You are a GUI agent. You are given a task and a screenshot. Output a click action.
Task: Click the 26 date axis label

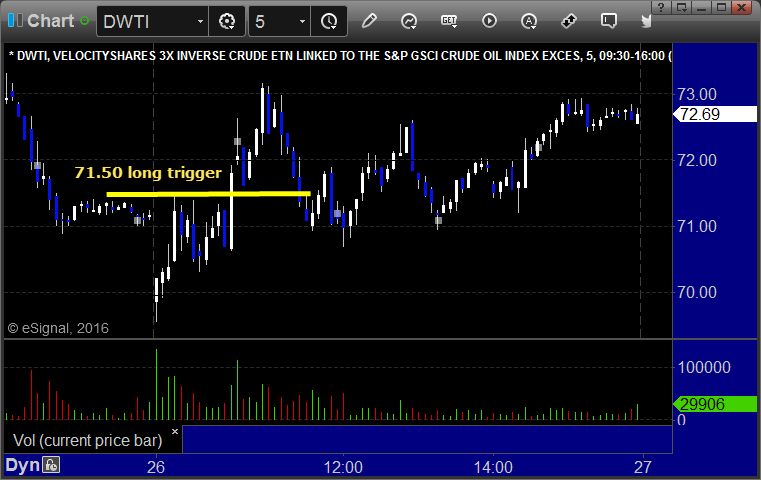pos(156,467)
